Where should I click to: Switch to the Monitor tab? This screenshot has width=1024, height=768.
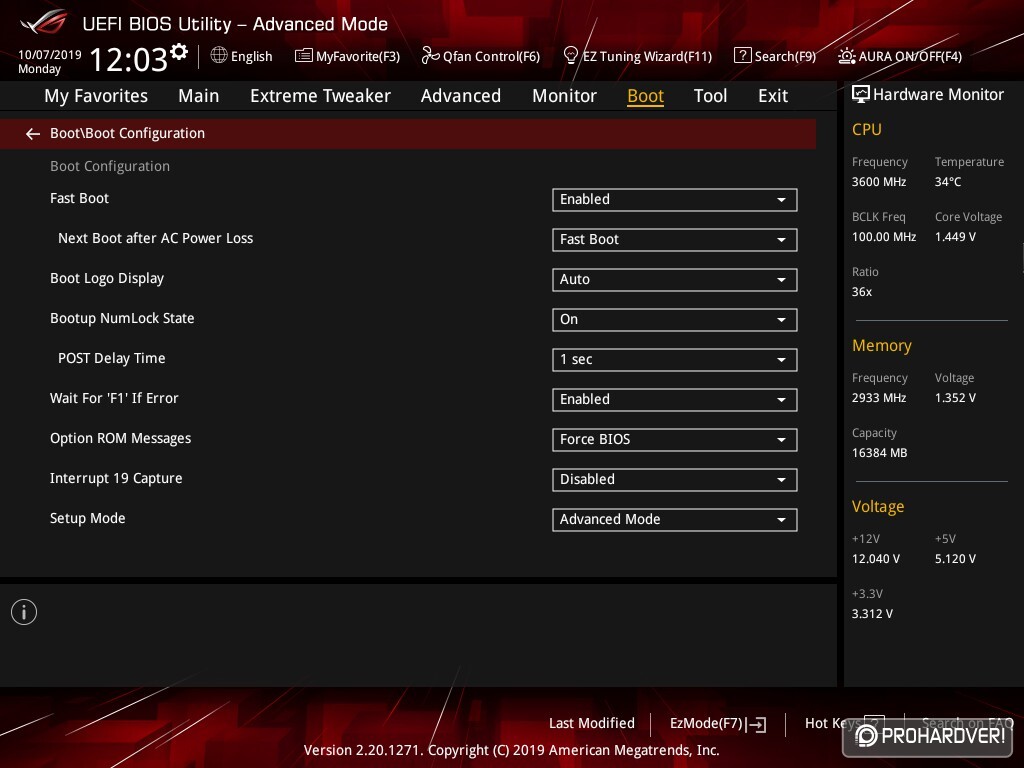564,96
